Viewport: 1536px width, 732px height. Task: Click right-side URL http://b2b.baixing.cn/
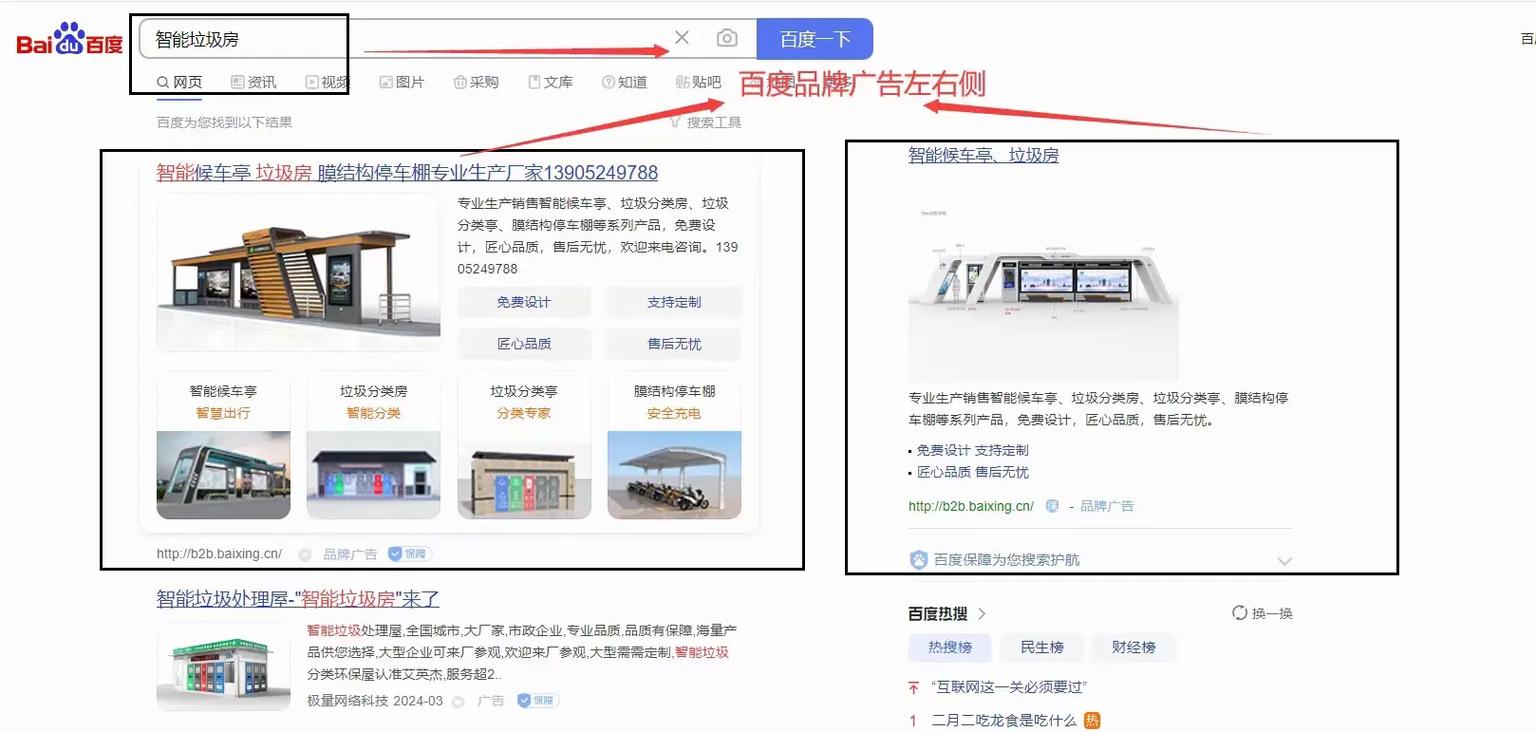[x=971, y=506]
